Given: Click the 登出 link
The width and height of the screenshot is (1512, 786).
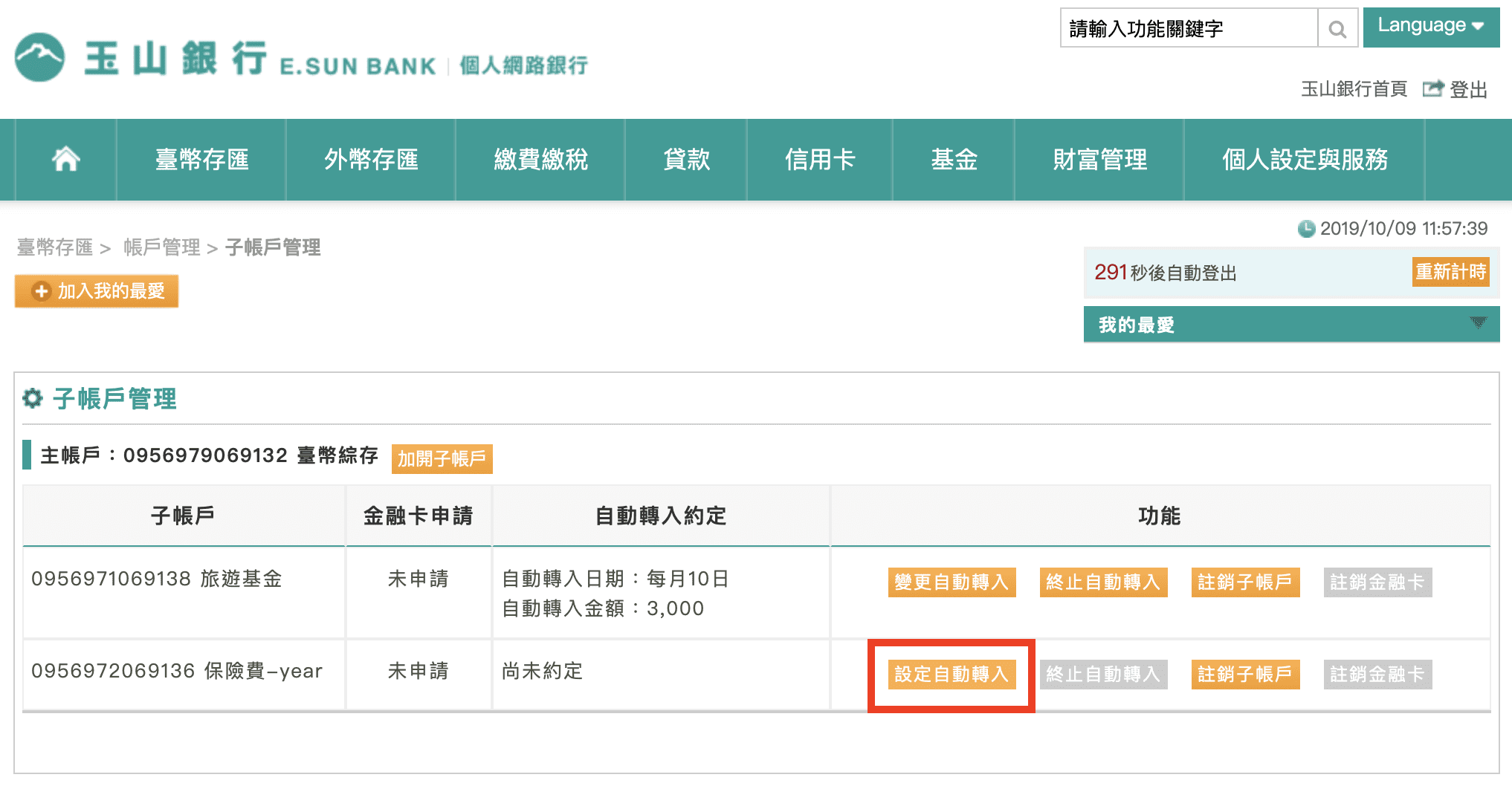Looking at the screenshot, I should click(1468, 89).
